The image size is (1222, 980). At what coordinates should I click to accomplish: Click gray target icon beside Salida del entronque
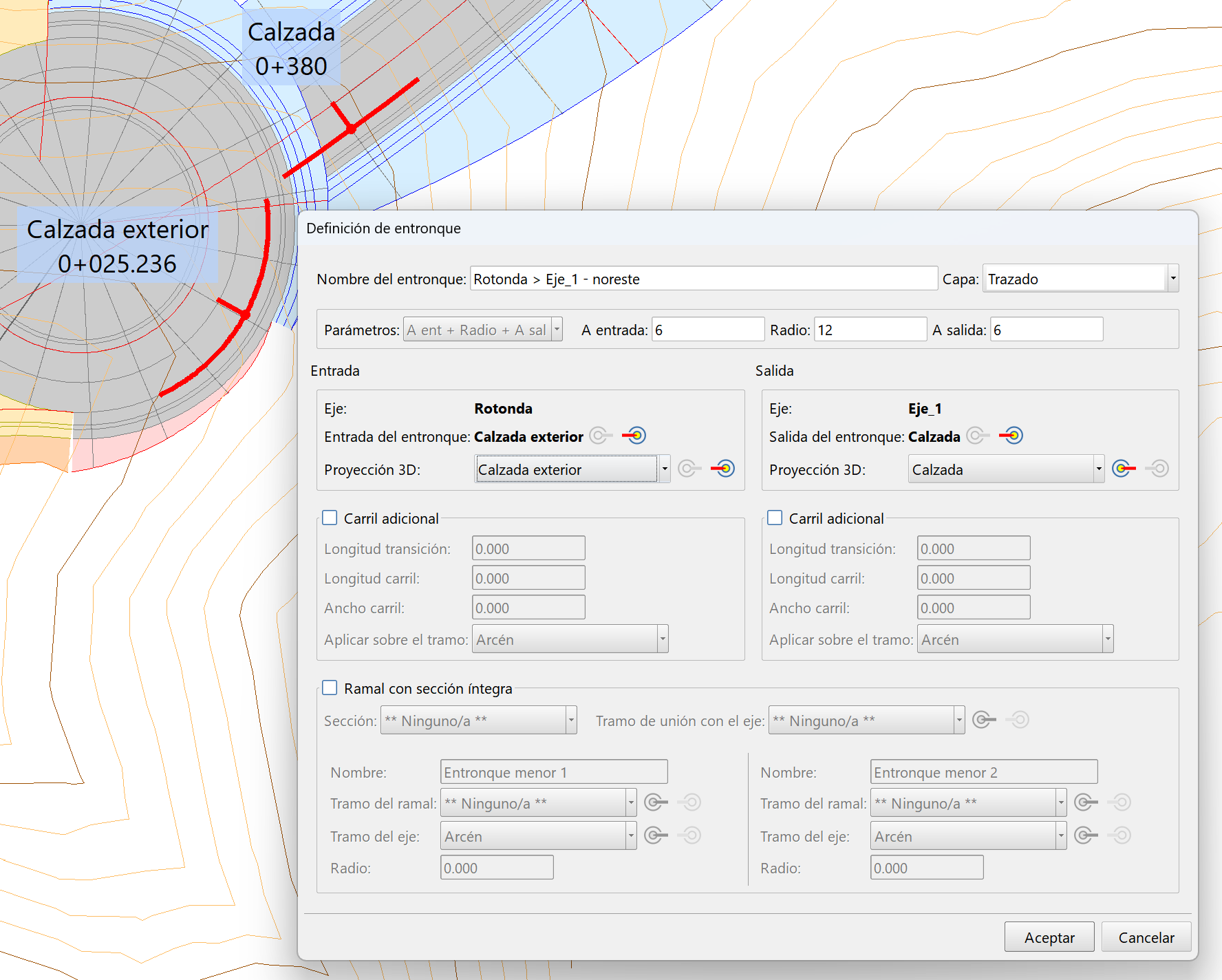(978, 436)
